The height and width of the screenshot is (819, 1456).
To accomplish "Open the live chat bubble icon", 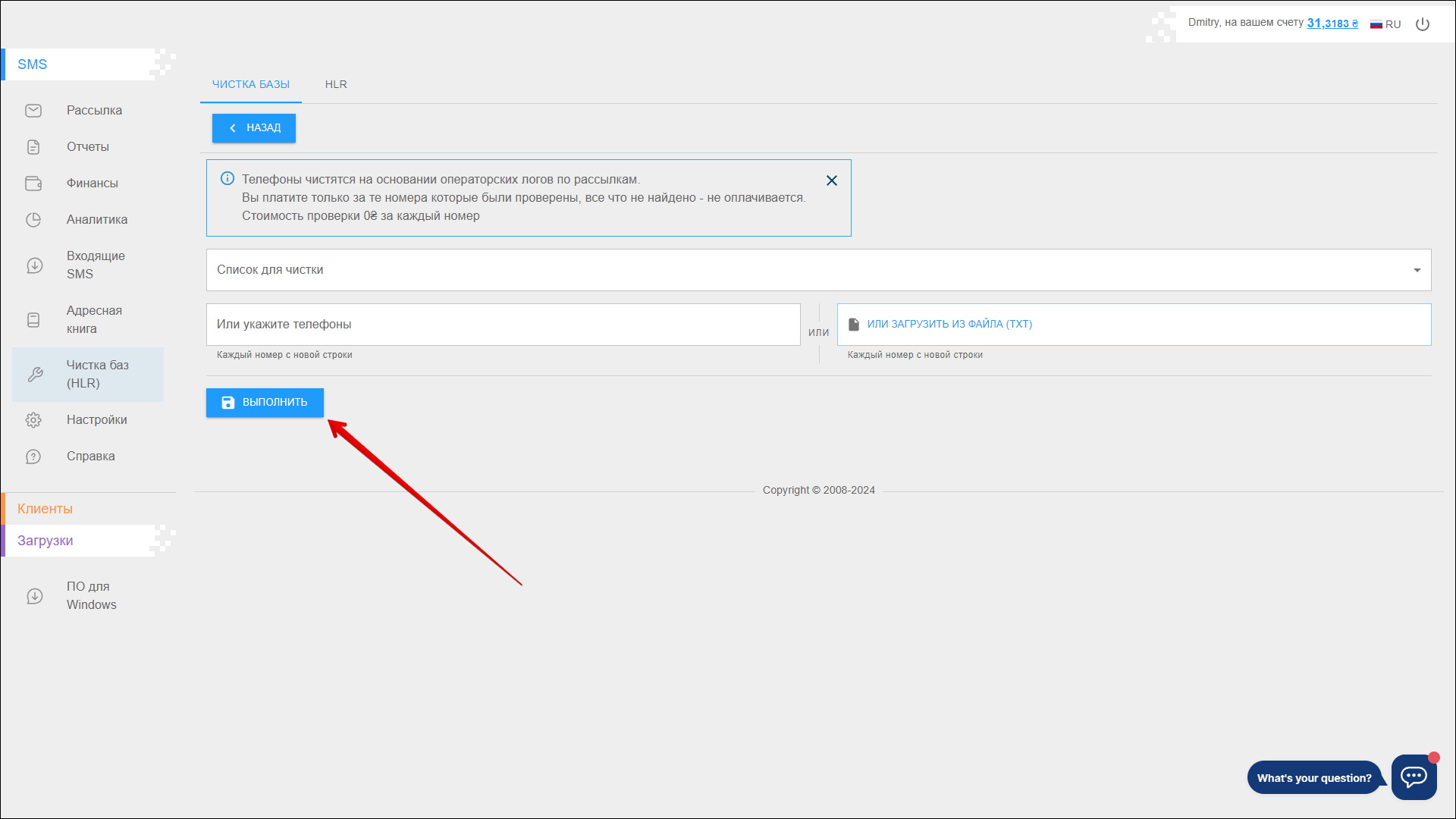I will point(1414,777).
